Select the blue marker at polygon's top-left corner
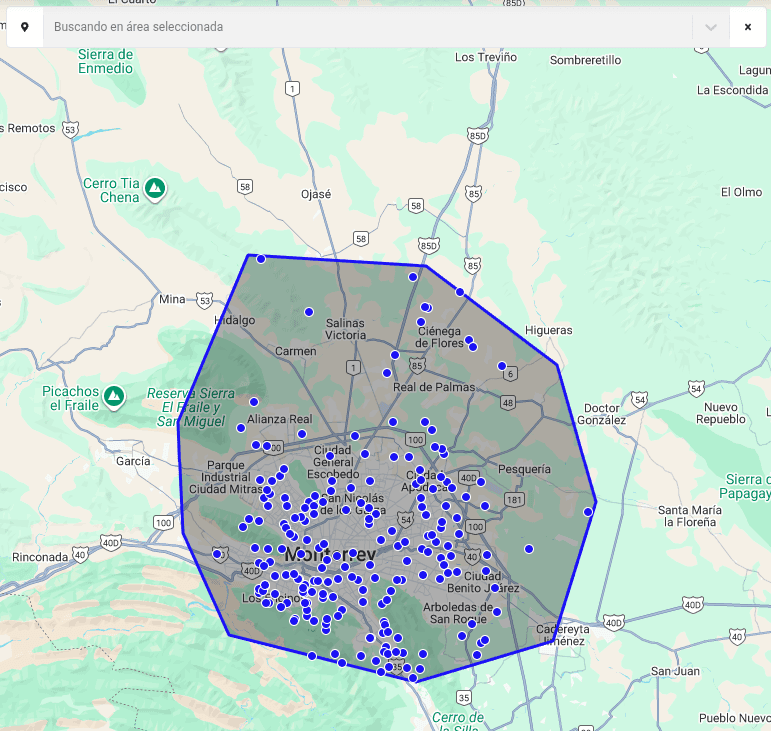 (261, 259)
